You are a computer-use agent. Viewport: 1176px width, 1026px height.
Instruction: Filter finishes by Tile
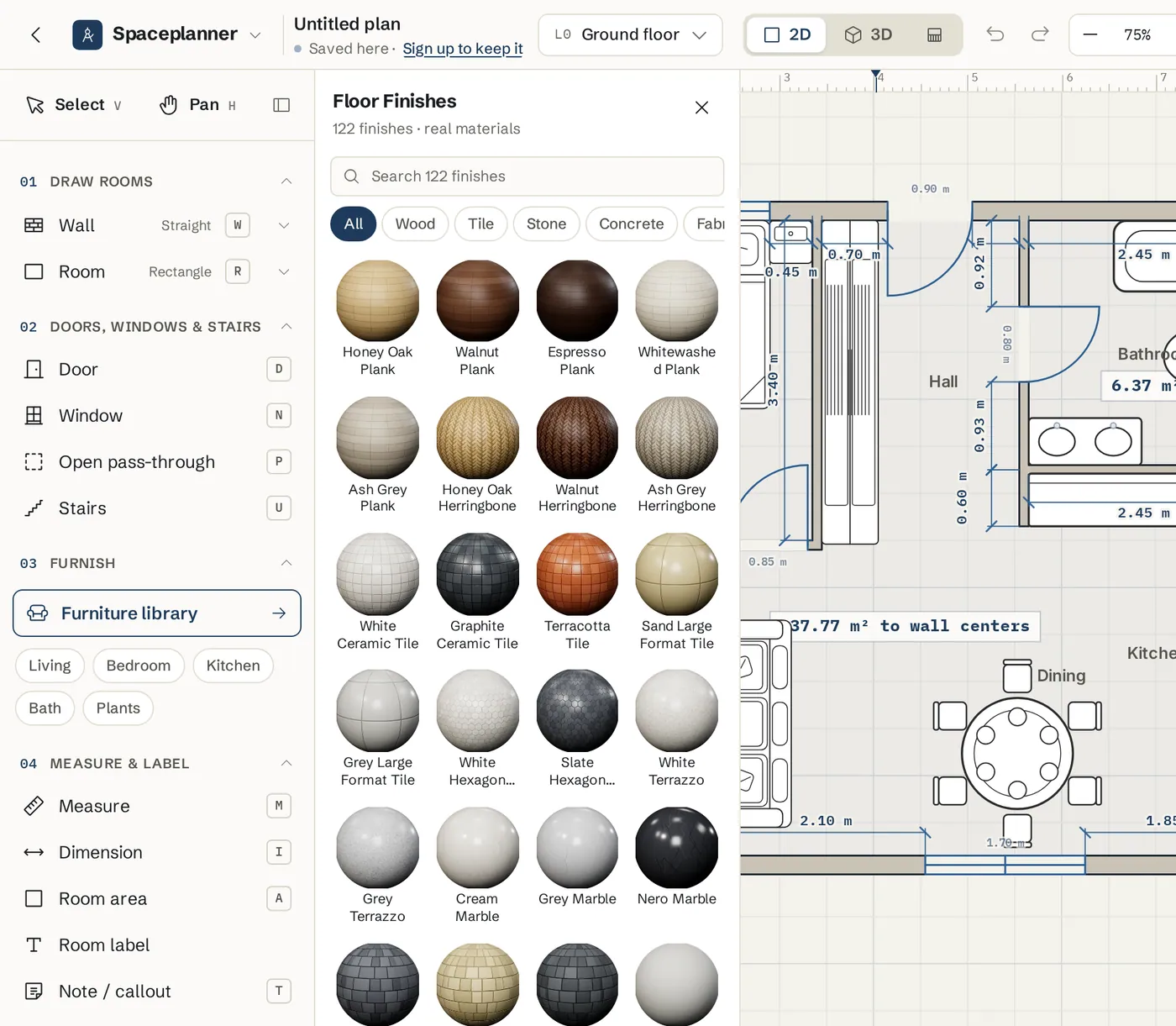(x=480, y=224)
